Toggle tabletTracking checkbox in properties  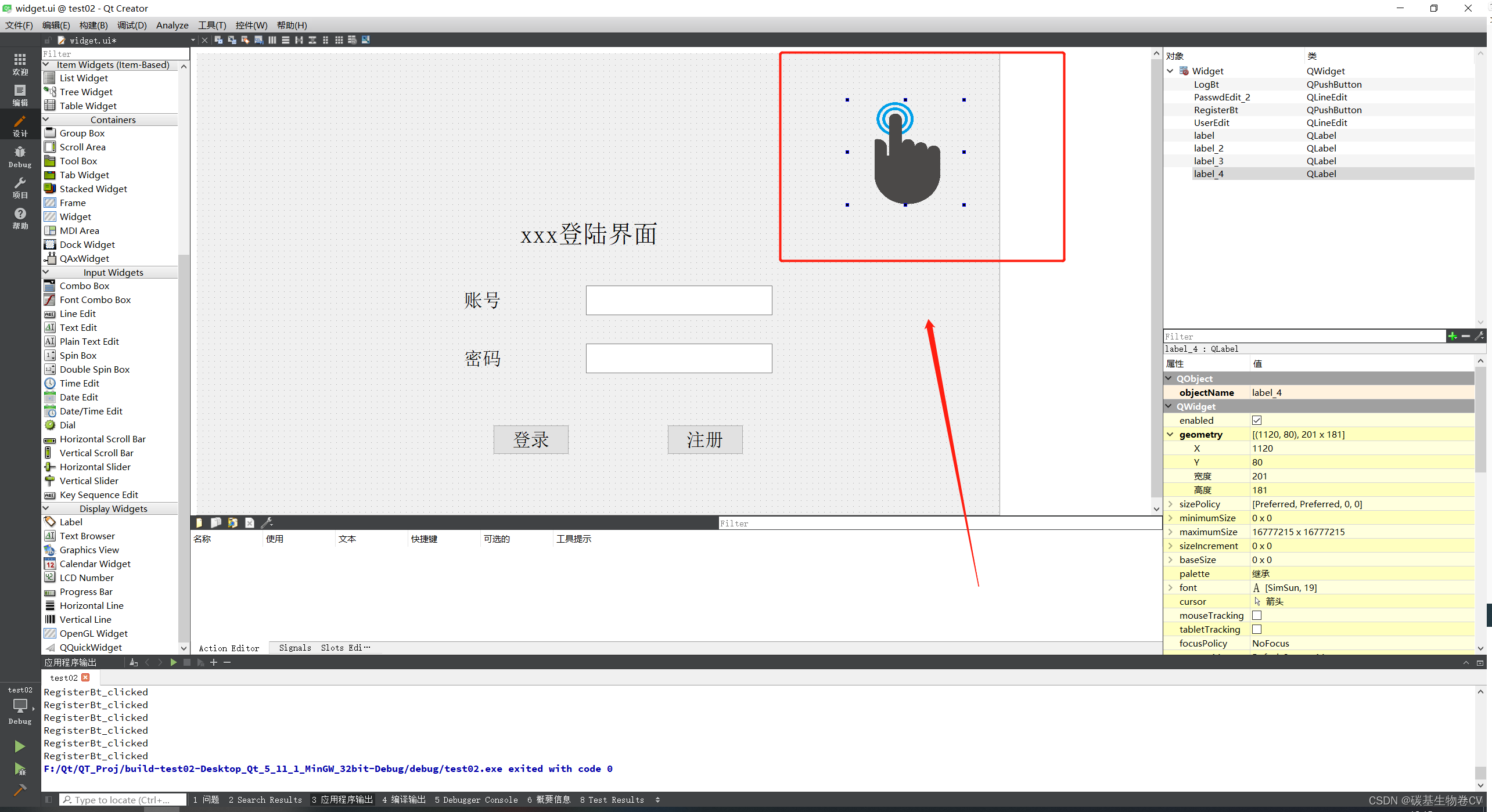[1257, 629]
